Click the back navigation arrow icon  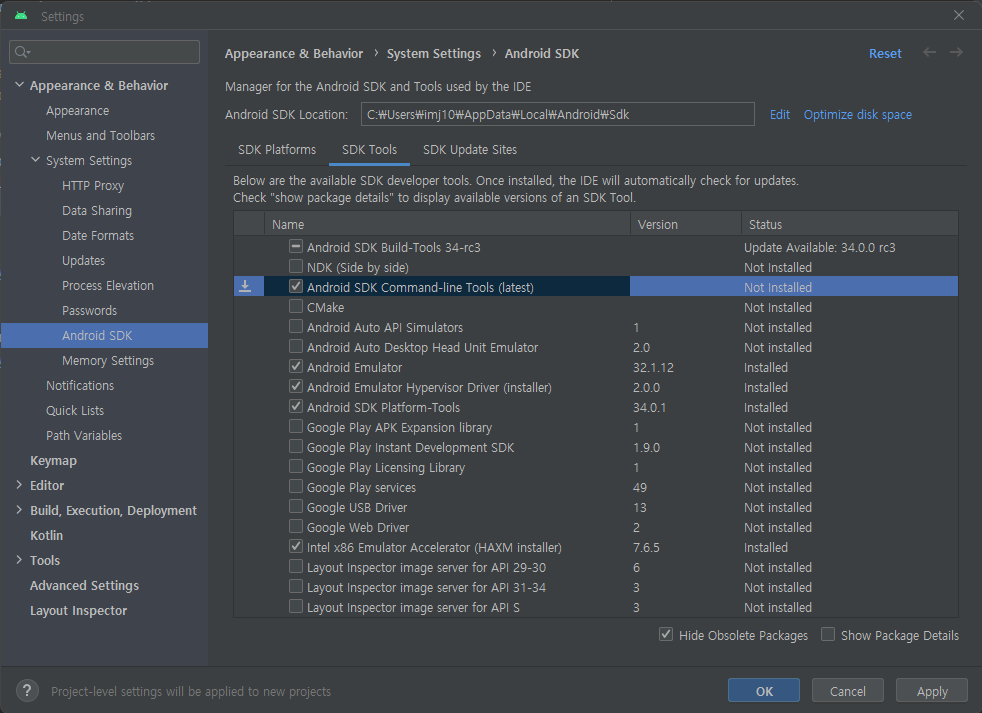pyautogui.click(x=929, y=53)
